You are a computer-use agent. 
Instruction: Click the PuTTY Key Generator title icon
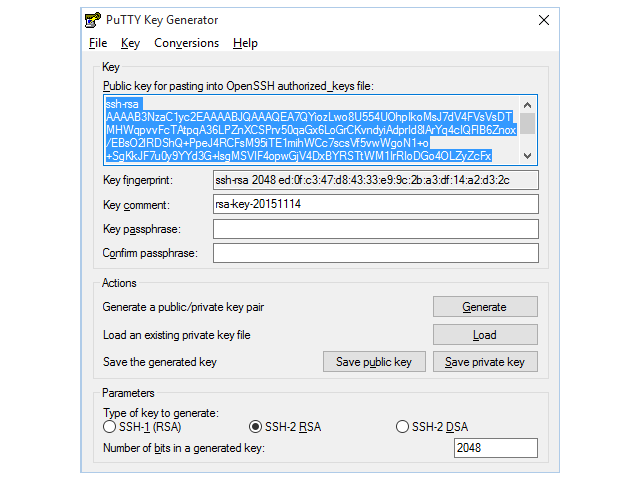93,20
